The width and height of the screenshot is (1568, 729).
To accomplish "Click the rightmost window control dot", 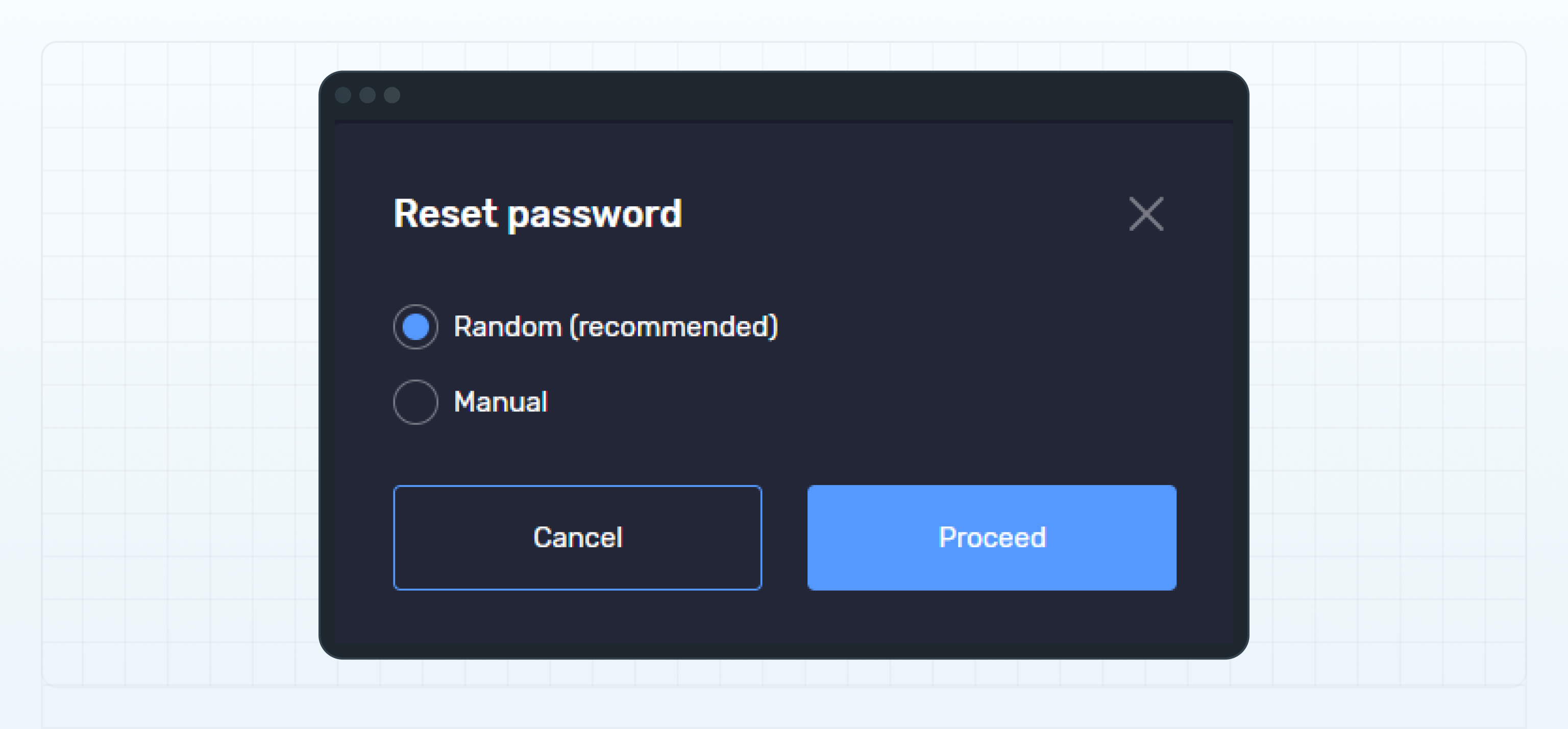I will pyautogui.click(x=392, y=95).
